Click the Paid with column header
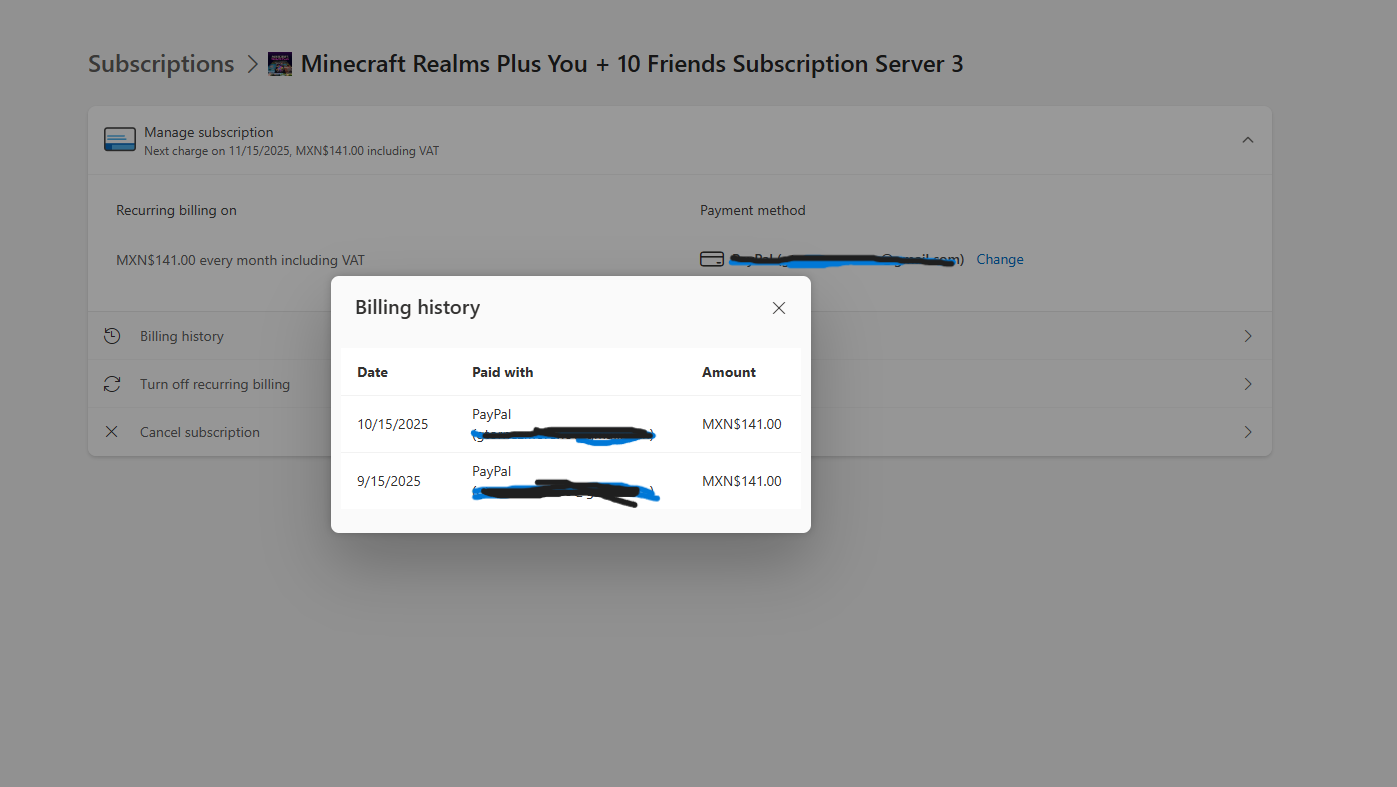Viewport: 1397px width, 787px height. pyautogui.click(x=503, y=372)
